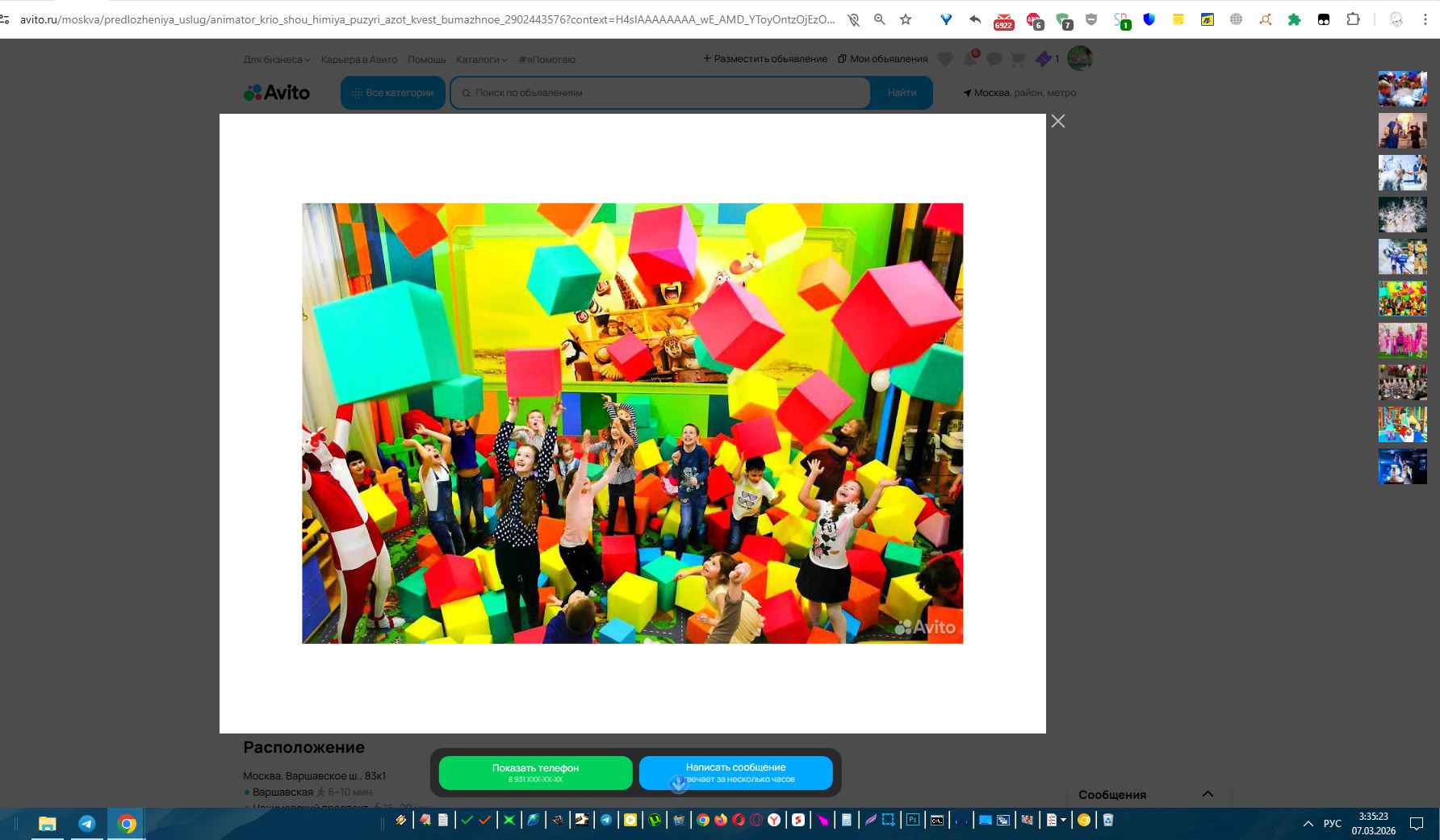
Task: Open the messages speech bubble icon
Action: tap(994, 59)
